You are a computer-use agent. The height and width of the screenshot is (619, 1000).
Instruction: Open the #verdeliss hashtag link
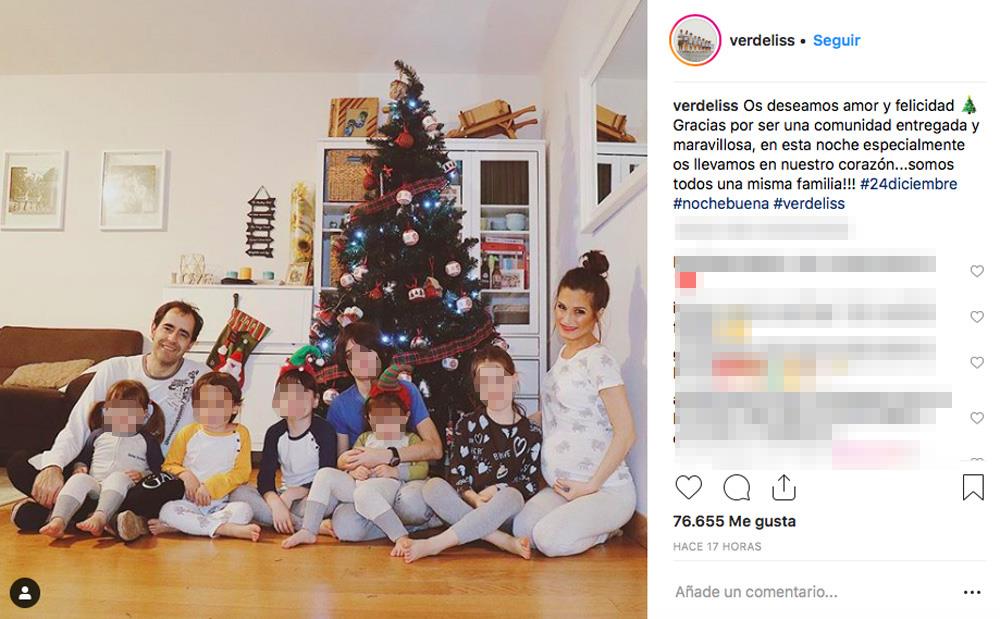point(809,203)
